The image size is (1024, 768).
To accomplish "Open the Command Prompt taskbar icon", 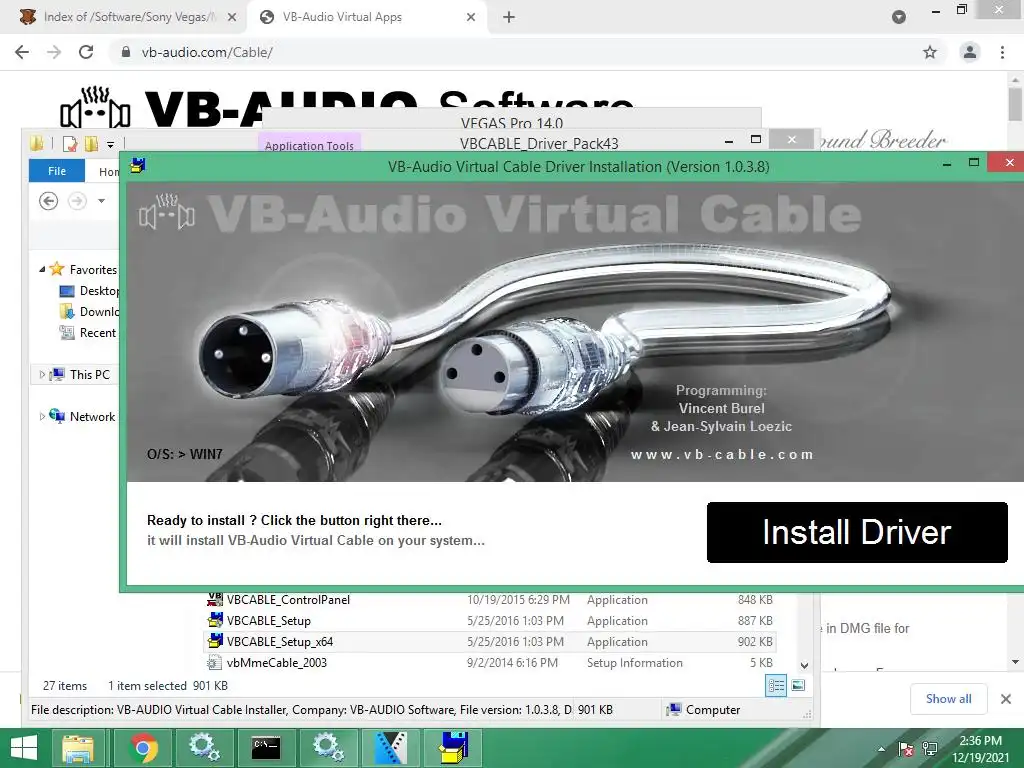I will tap(266, 747).
